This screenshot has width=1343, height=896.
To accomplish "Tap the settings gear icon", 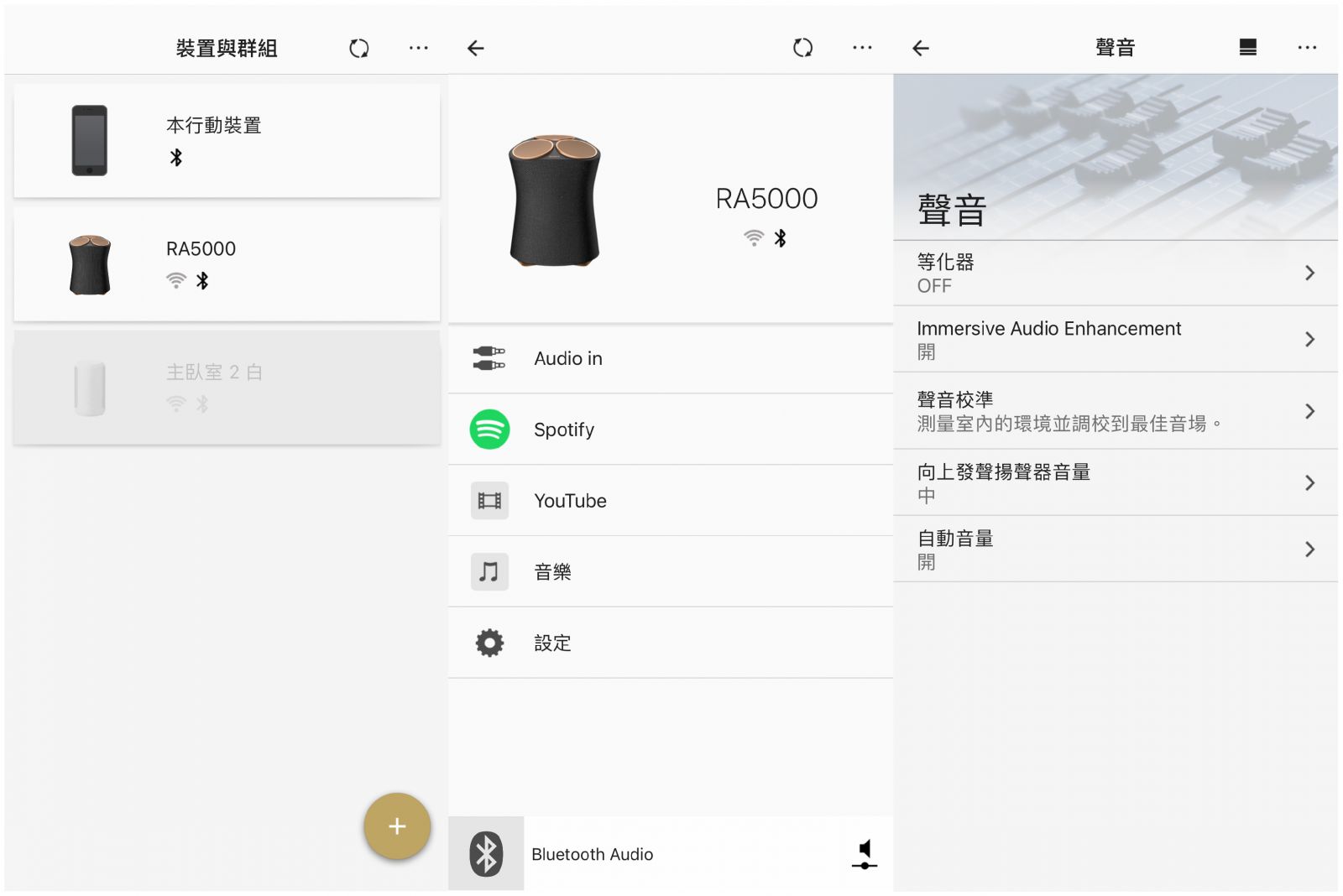I will click(489, 643).
